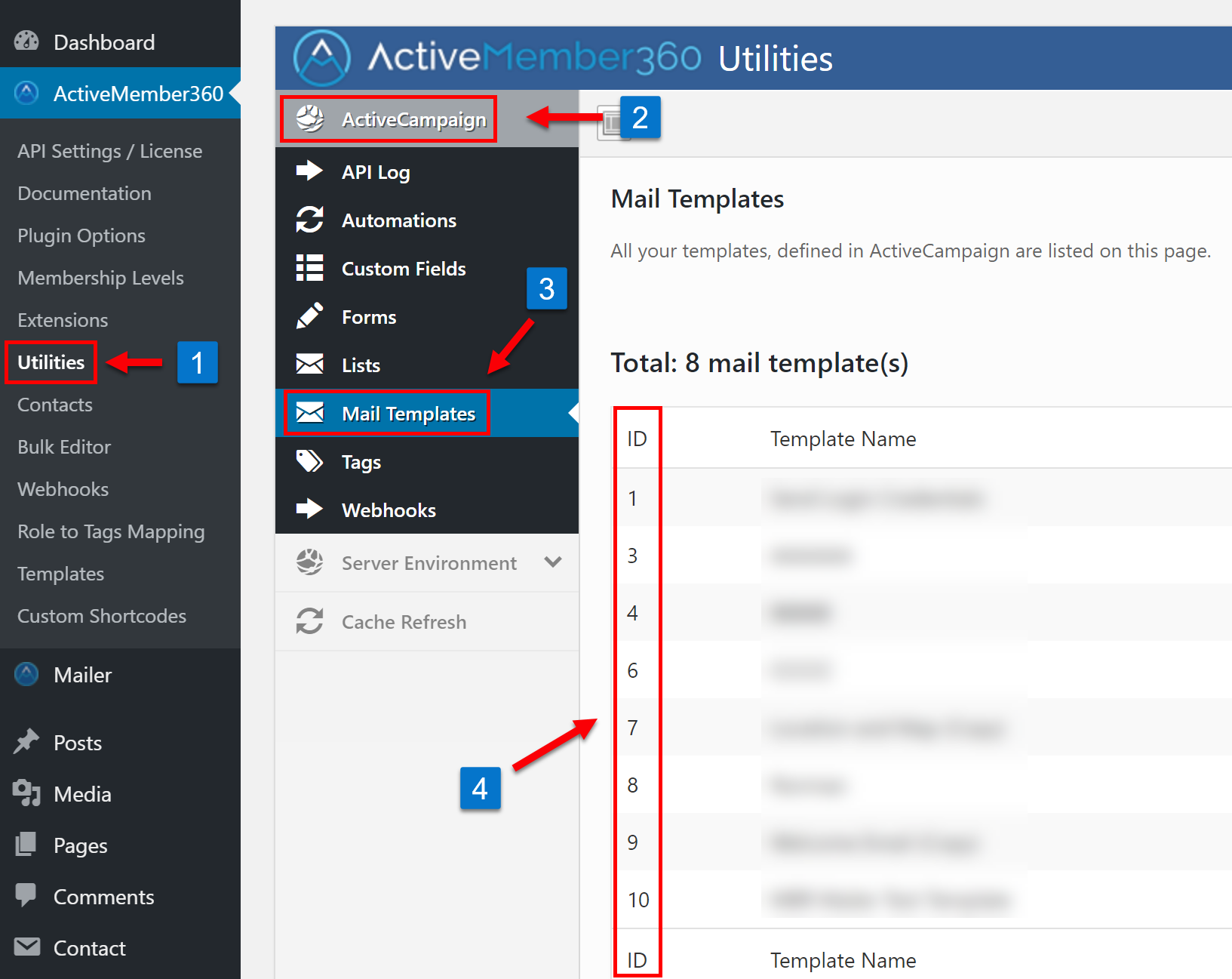Open Mailer menu
This screenshot has height=979, width=1232.
pos(120,675)
